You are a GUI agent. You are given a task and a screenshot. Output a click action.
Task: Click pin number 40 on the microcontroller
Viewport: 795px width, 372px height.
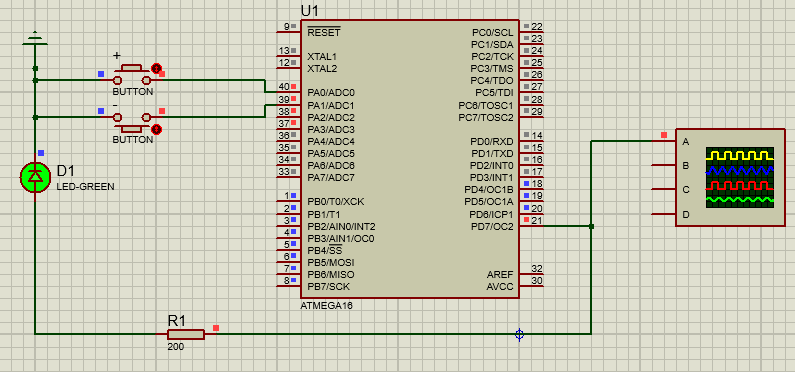(284, 87)
